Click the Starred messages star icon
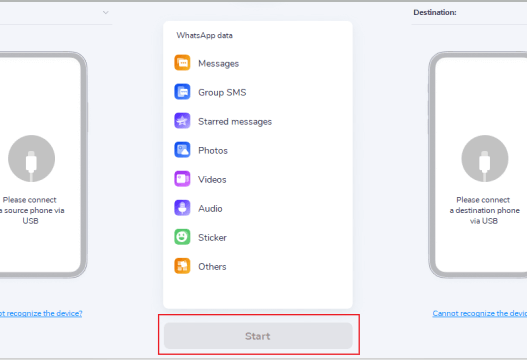Screen dimensions: 527x360 tap(182, 121)
